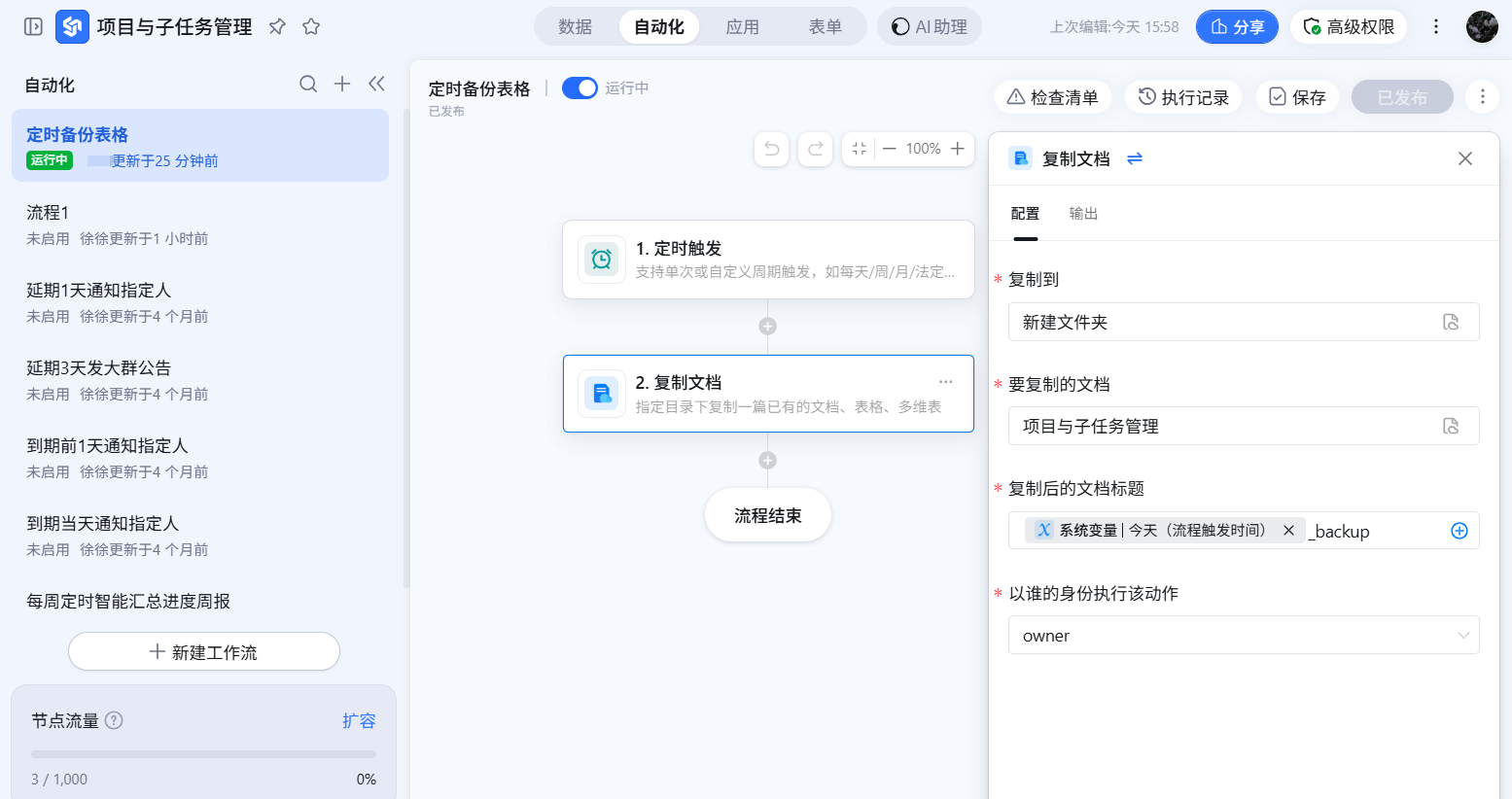Click the plus icon to insert variable in title
This screenshot has height=799, width=1512.
click(x=1459, y=531)
